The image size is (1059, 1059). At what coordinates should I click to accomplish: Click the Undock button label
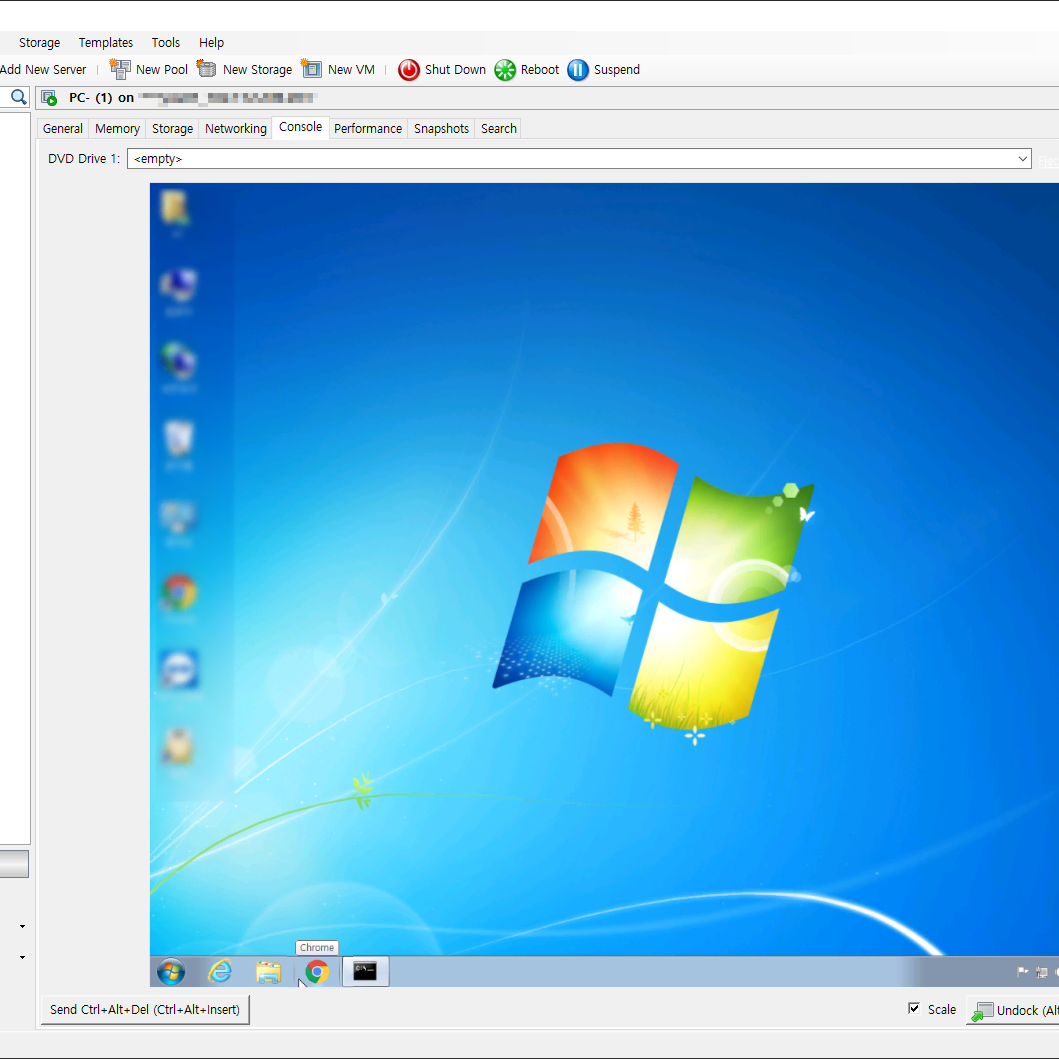1027,1010
